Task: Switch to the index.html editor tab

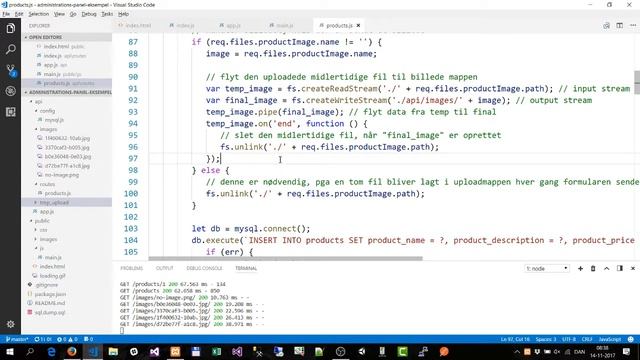Action: coord(137,25)
